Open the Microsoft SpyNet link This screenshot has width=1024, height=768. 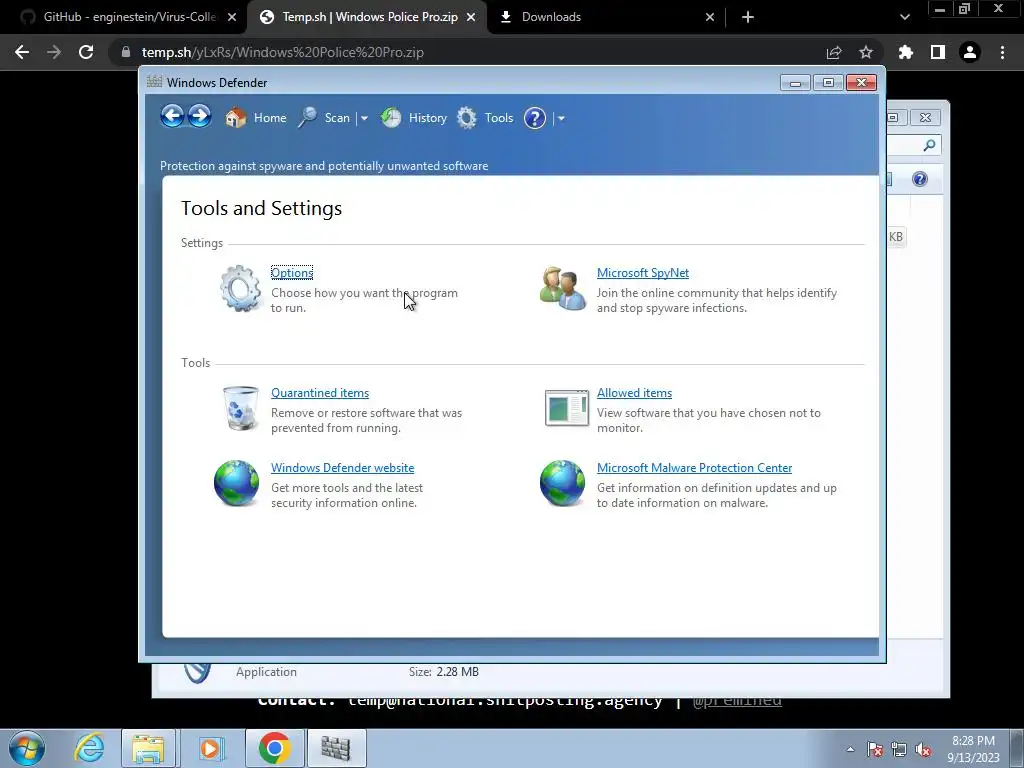pyautogui.click(x=643, y=273)
